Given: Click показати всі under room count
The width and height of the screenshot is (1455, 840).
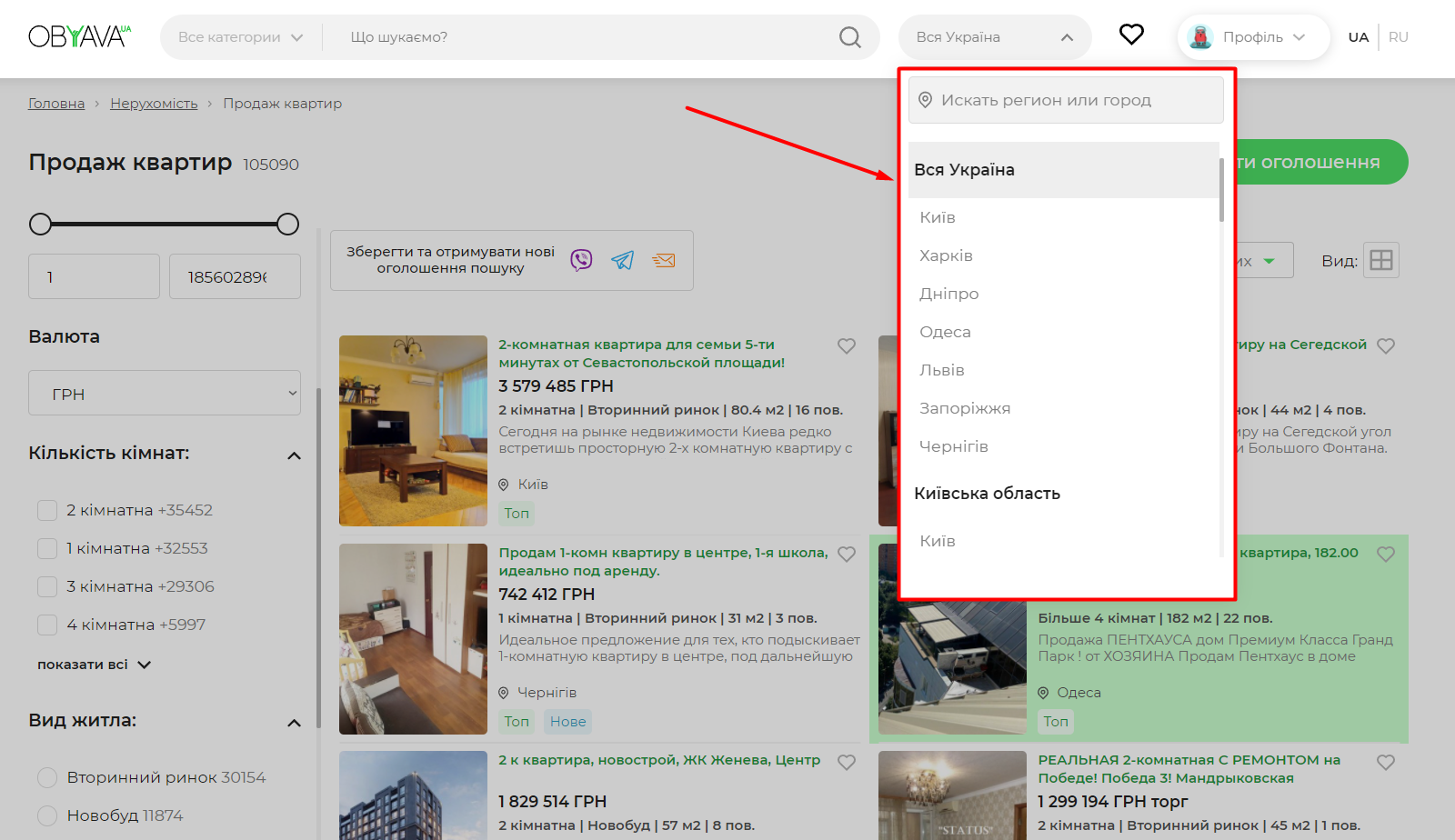Looking at the screenshot, I should (x=94, y=665).
